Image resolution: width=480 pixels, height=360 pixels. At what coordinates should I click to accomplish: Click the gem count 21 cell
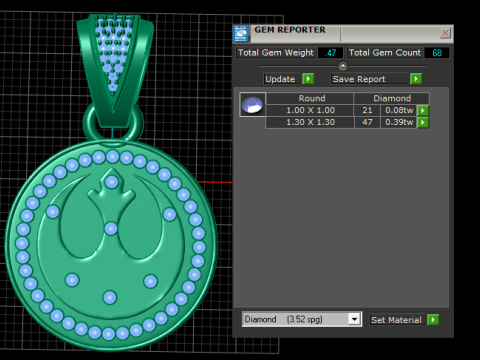[x=367, y=110]
